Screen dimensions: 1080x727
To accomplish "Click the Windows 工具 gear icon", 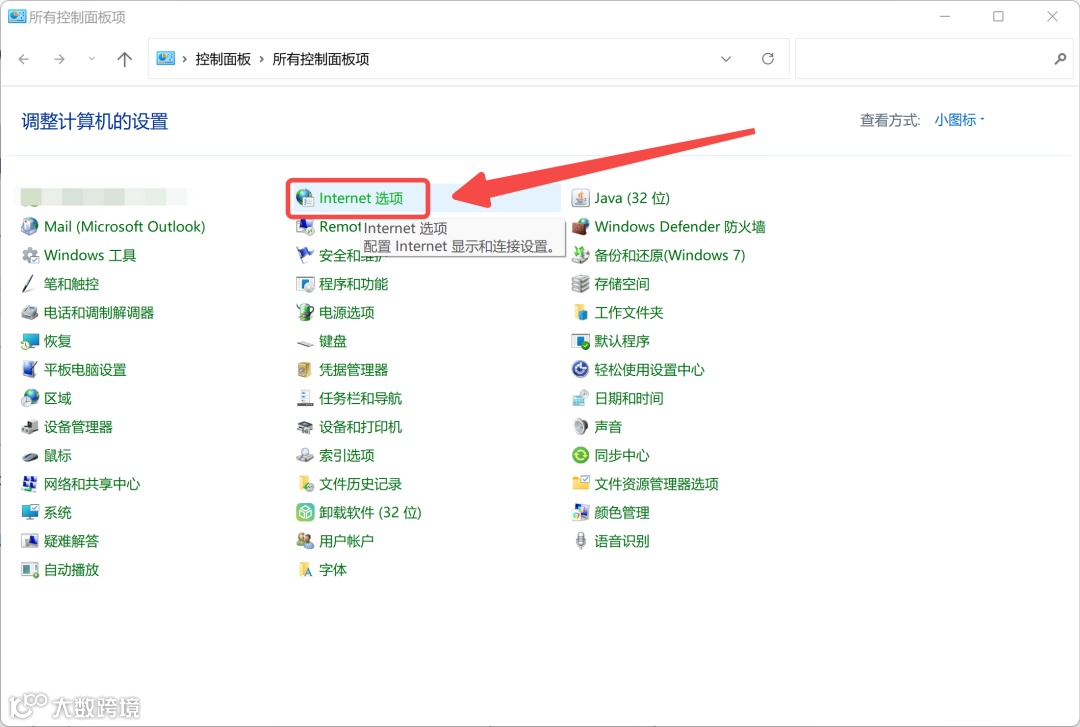I will (x=30, y=256).
